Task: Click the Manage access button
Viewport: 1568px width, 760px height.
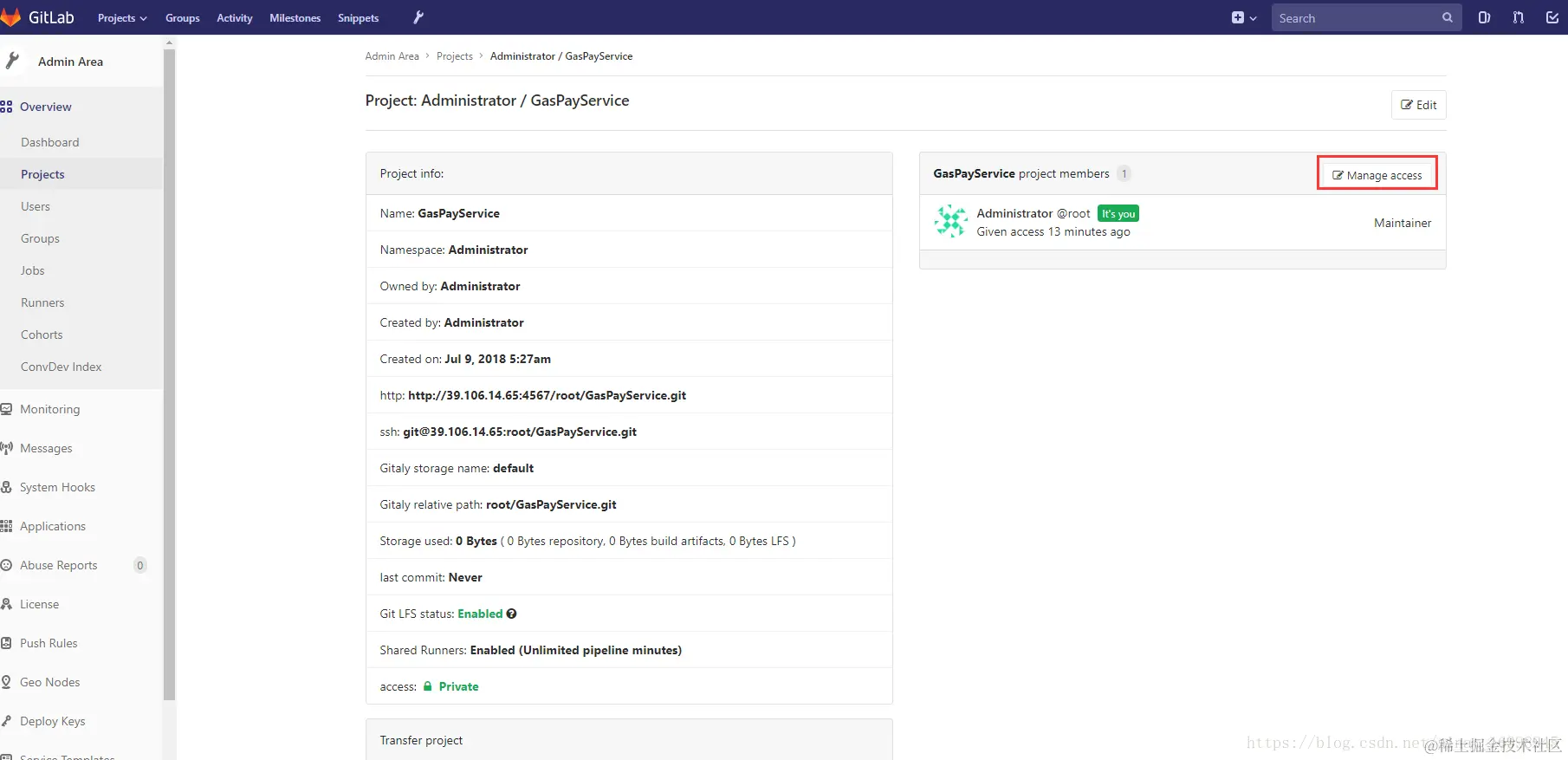Action: point(1377,175)
